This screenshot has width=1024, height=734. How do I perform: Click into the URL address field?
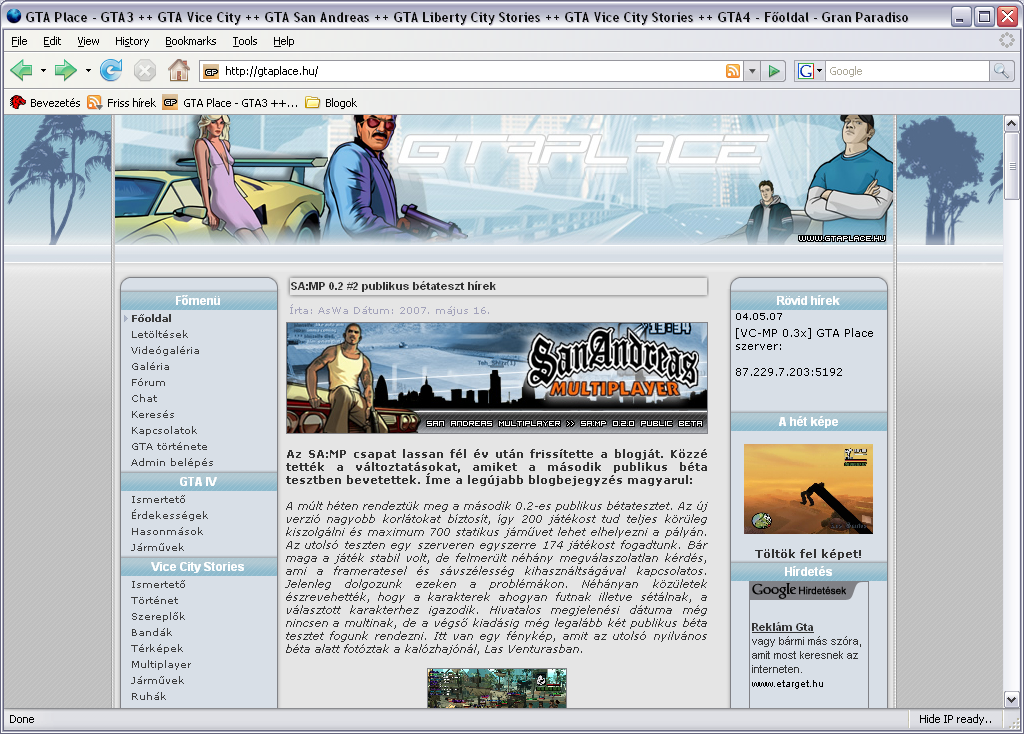(470, 71)
